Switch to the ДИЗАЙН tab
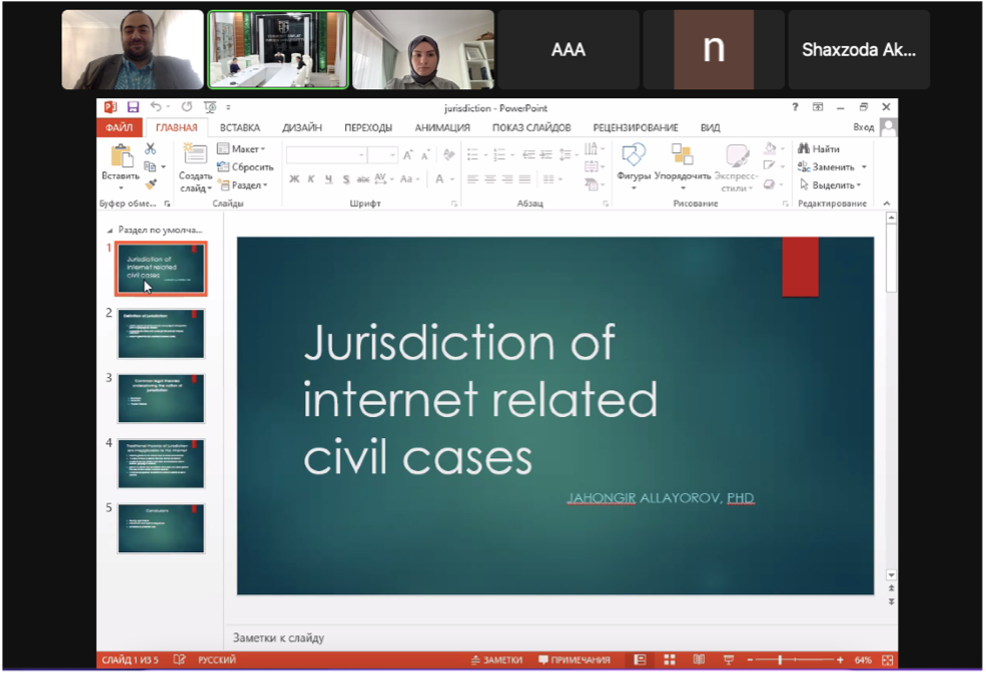The height and width of the screenshot is (675, 986). pyautogui.click(x=301, y=128)
